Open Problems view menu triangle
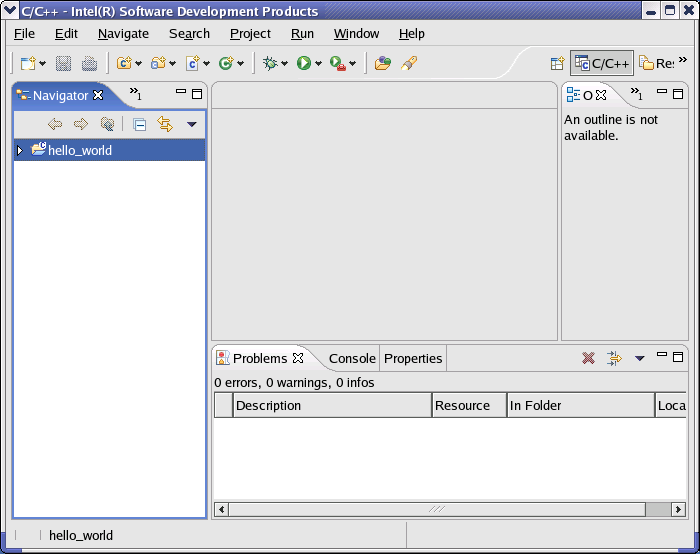This screenshot has height=554, width=700. coord(640,358)
